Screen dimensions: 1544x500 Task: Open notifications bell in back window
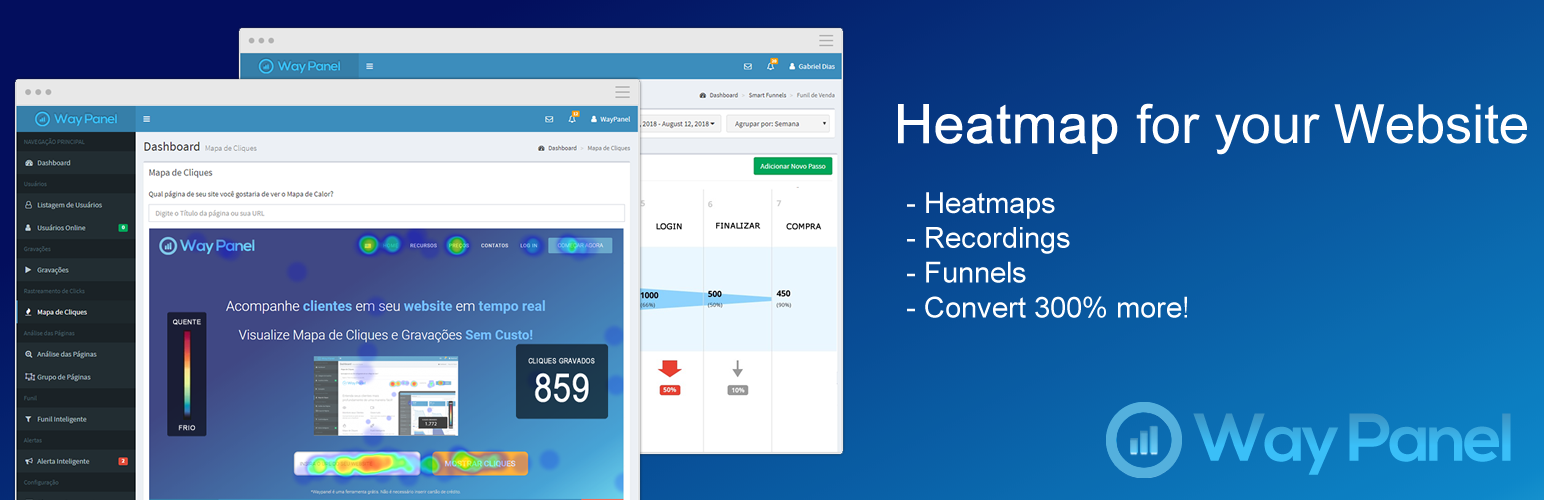coord(771,65)
